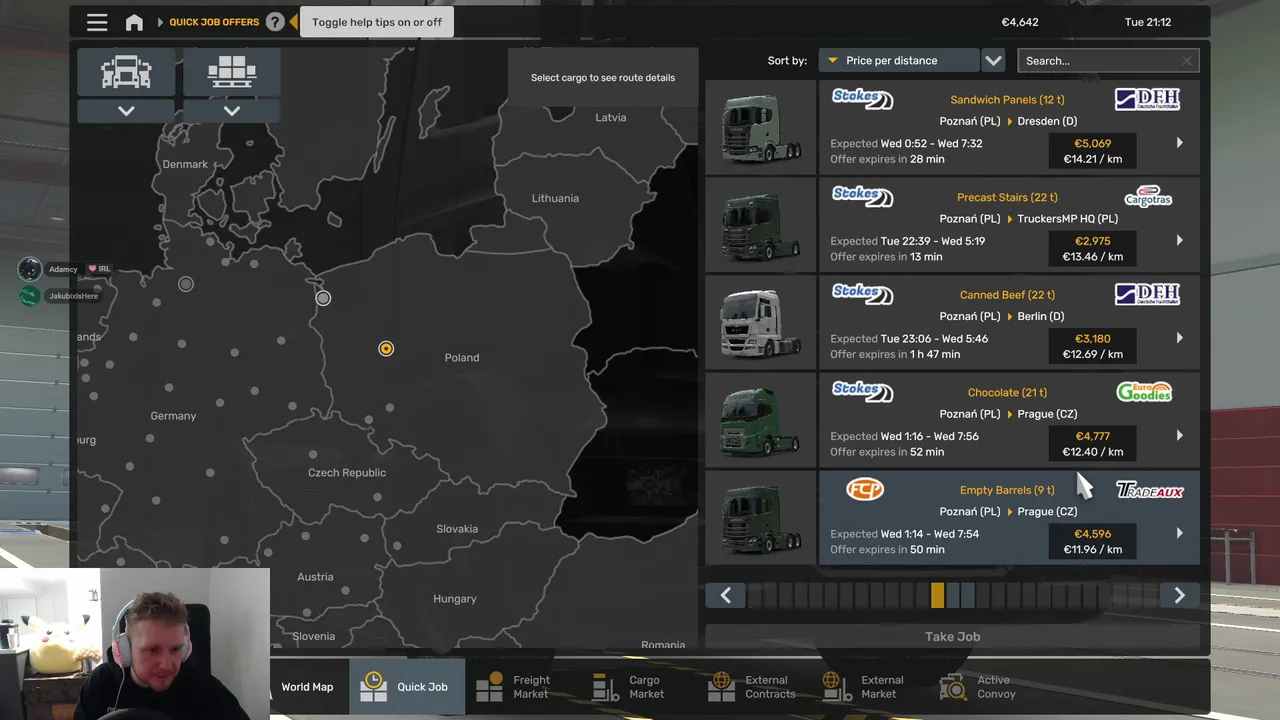The image size is (1280, 720).
Task: Click Tradeaux logo on Empty Barrels job
Action: [x=1150, y=490]
